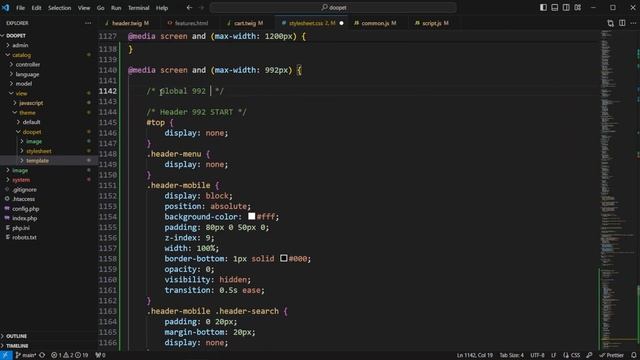640x360 pixels.
Task: Open changes compare icon in editor toolbar
Action: point(610,23)
